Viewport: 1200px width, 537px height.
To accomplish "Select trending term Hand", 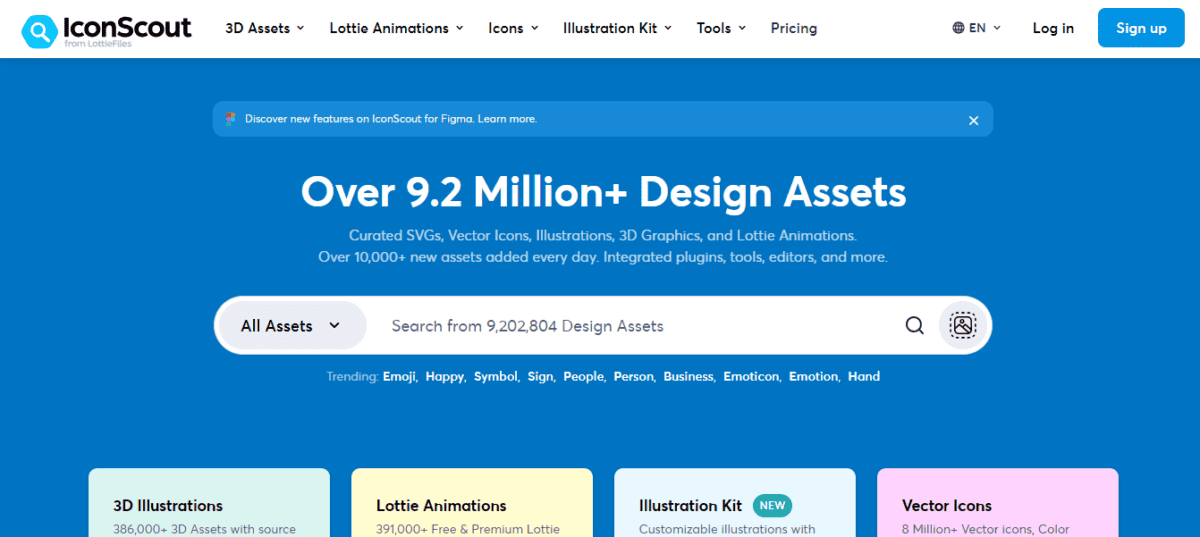I will tap(864, 377).
